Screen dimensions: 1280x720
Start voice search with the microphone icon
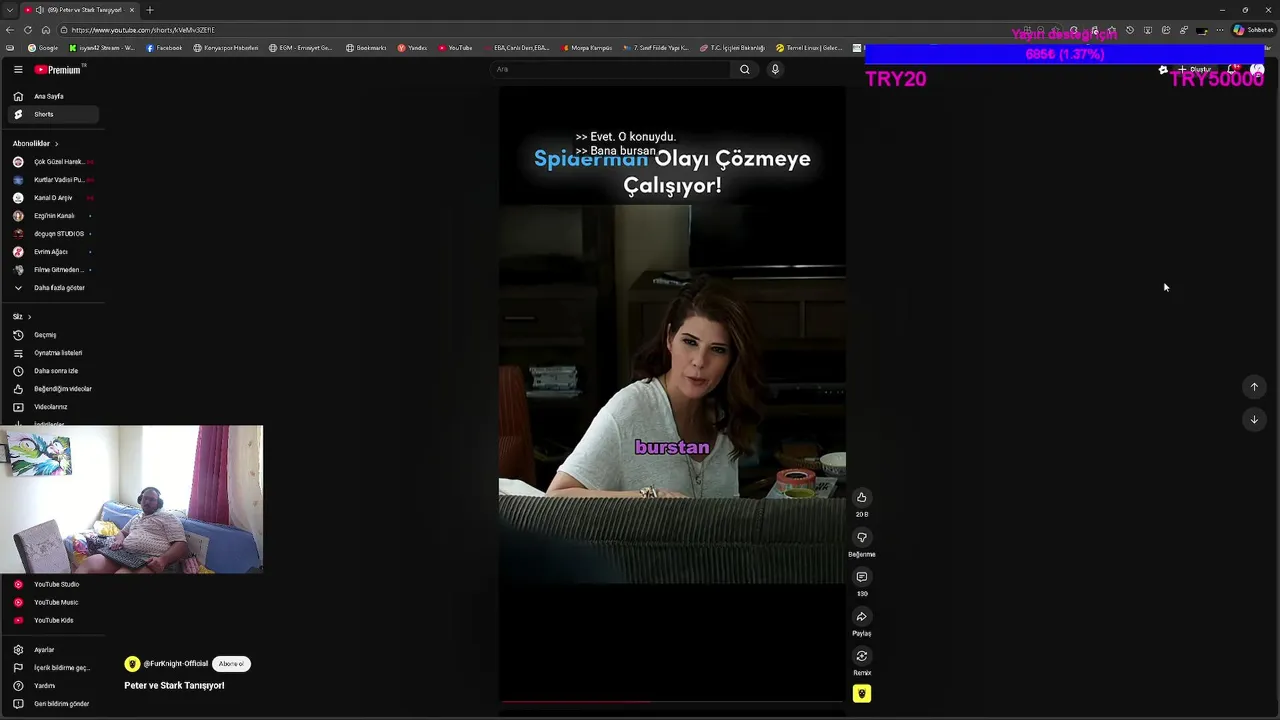[775, 69]
